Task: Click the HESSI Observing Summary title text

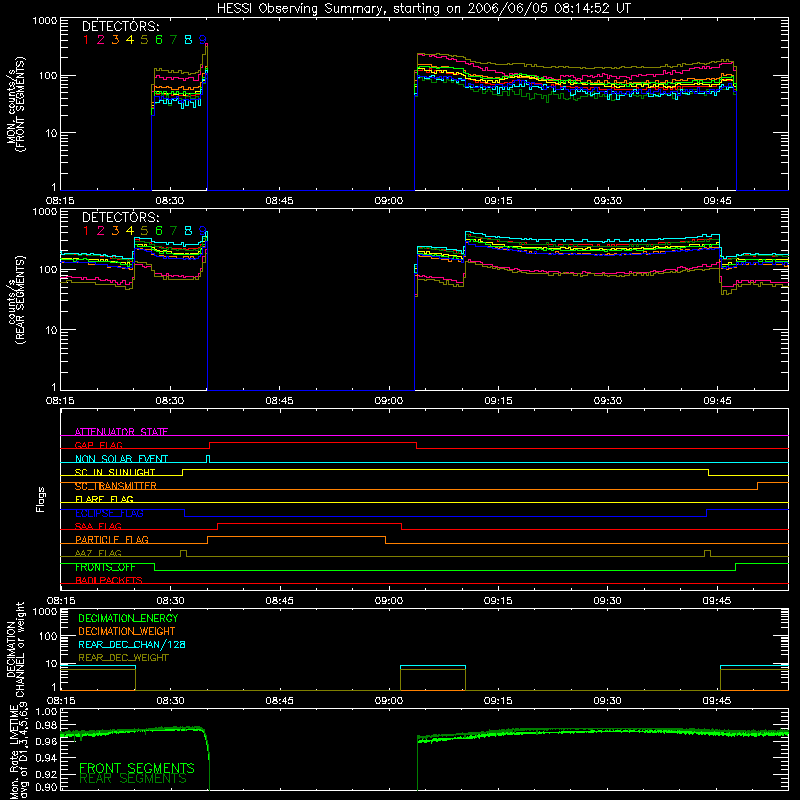Action: (x=423, y=9)
